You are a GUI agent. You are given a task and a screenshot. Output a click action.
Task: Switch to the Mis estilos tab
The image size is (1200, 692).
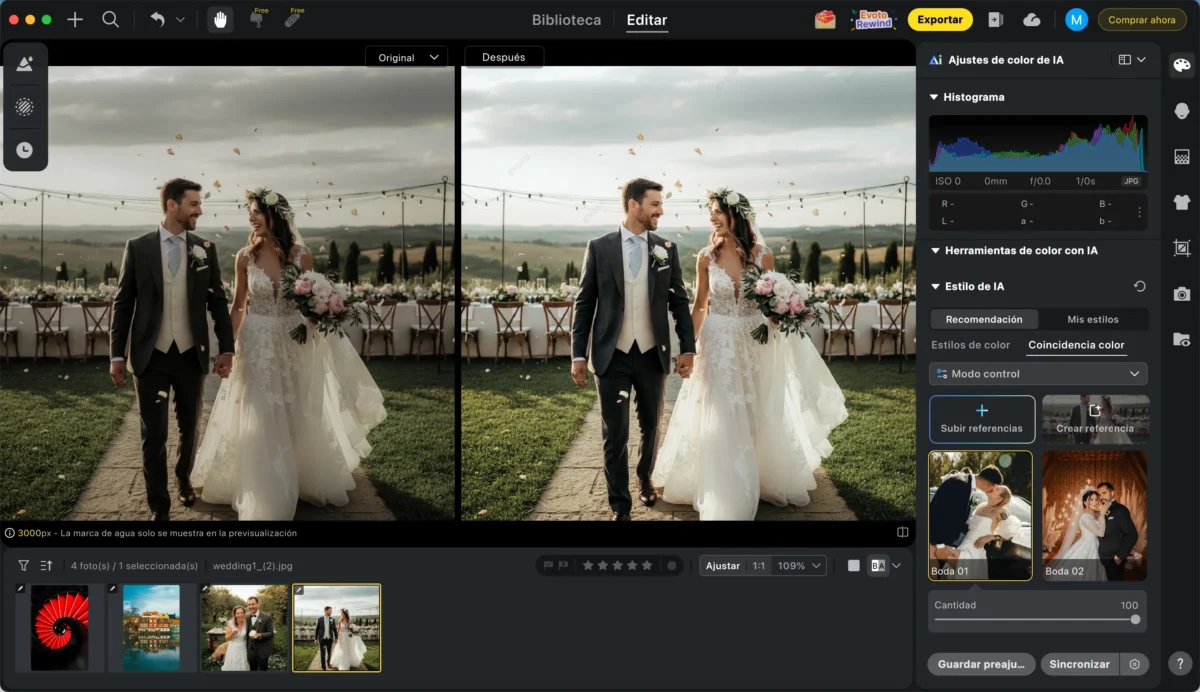point(1094,318)
